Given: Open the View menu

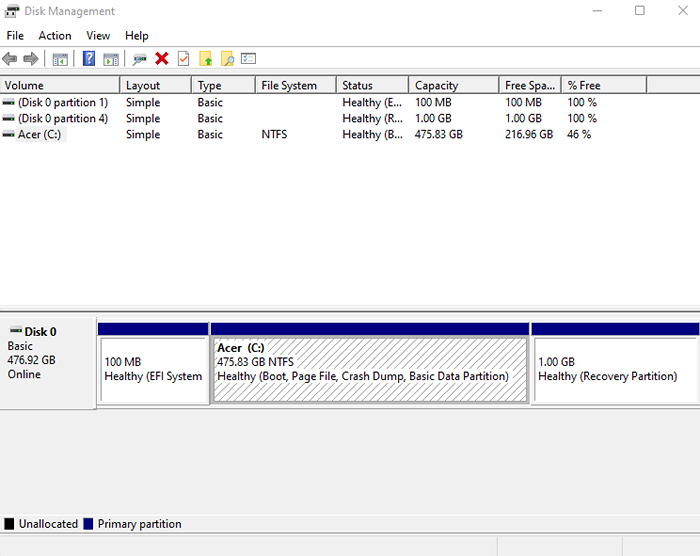Looking at the screenshot, I should coord(98,36).
